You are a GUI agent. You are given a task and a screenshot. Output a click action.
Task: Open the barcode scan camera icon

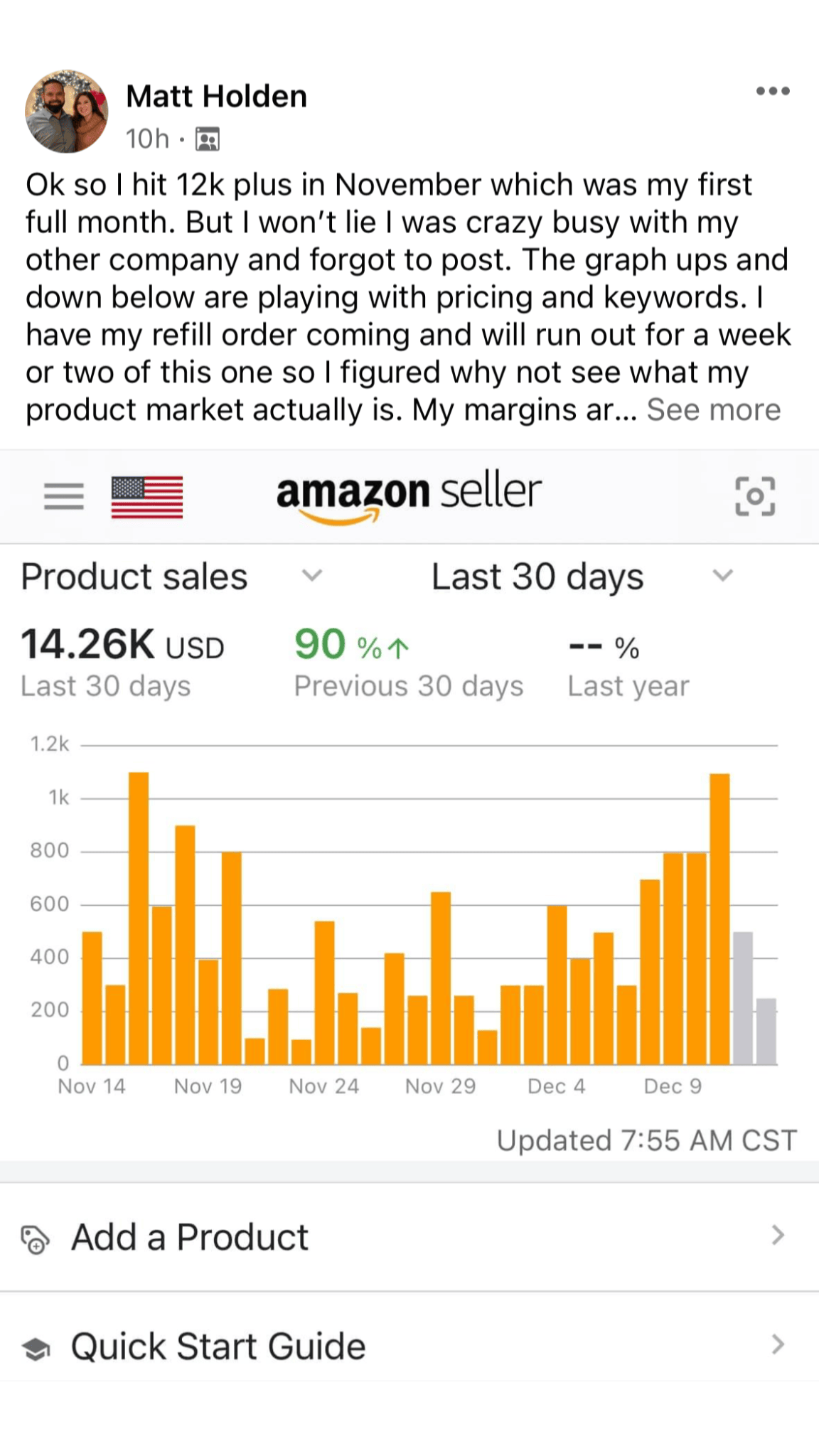pos(755,496)
